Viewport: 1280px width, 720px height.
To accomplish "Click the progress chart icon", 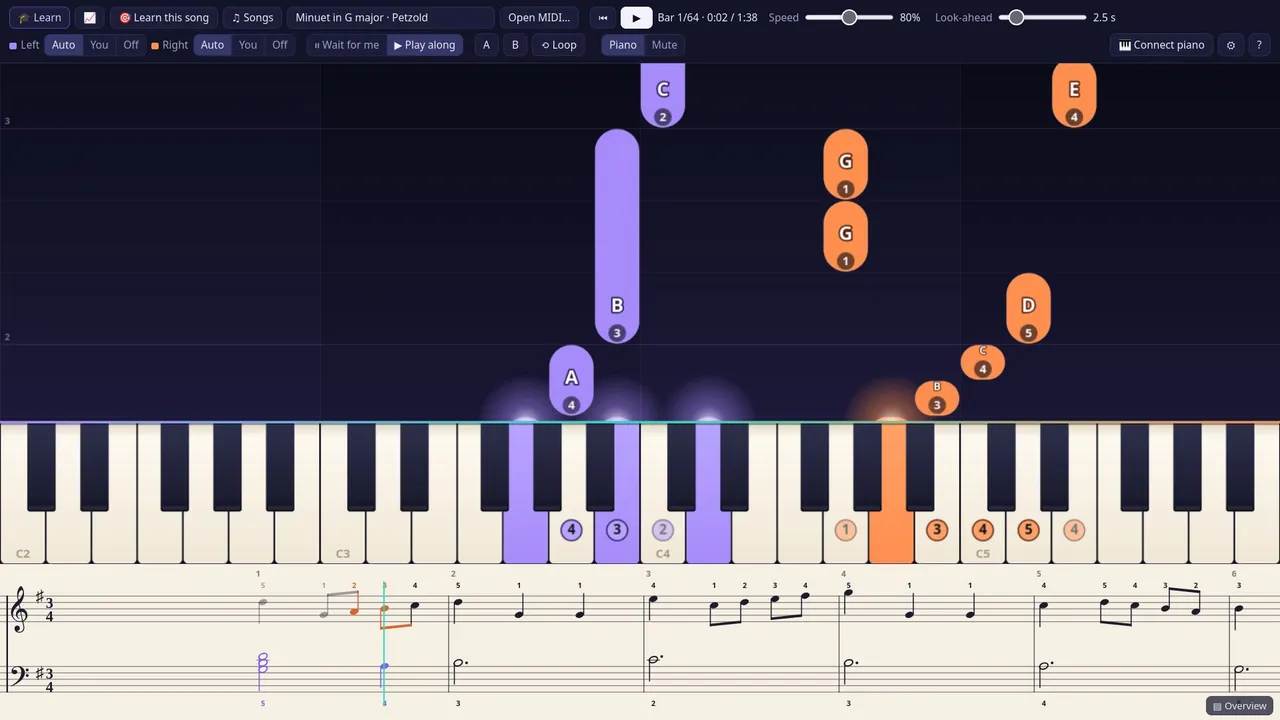I will tap(90, 17).
